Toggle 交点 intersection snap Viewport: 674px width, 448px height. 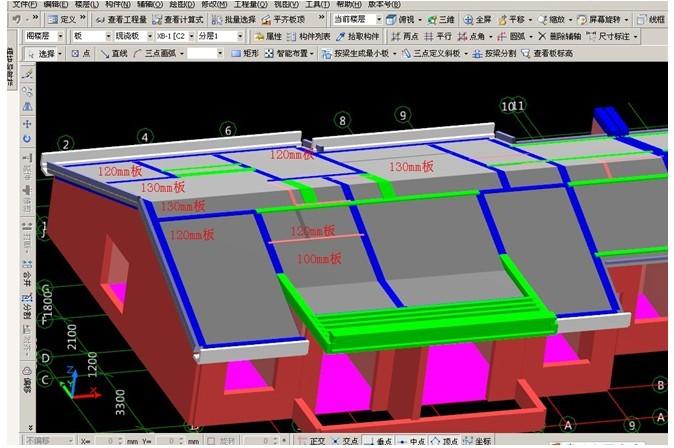pyautogui.click(x=349, y=440)
